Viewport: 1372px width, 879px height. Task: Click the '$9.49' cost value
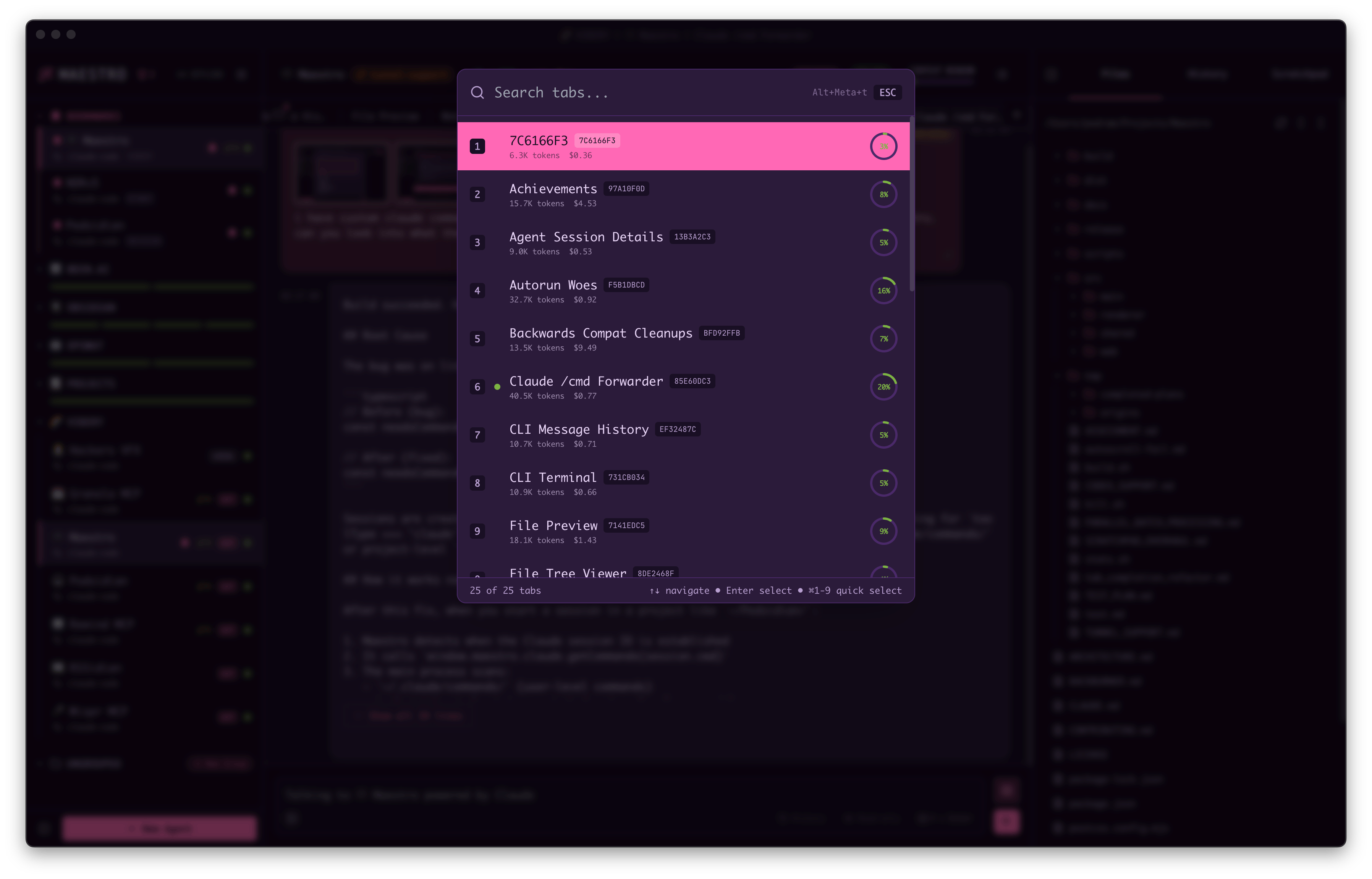click(x=585, y=348)
